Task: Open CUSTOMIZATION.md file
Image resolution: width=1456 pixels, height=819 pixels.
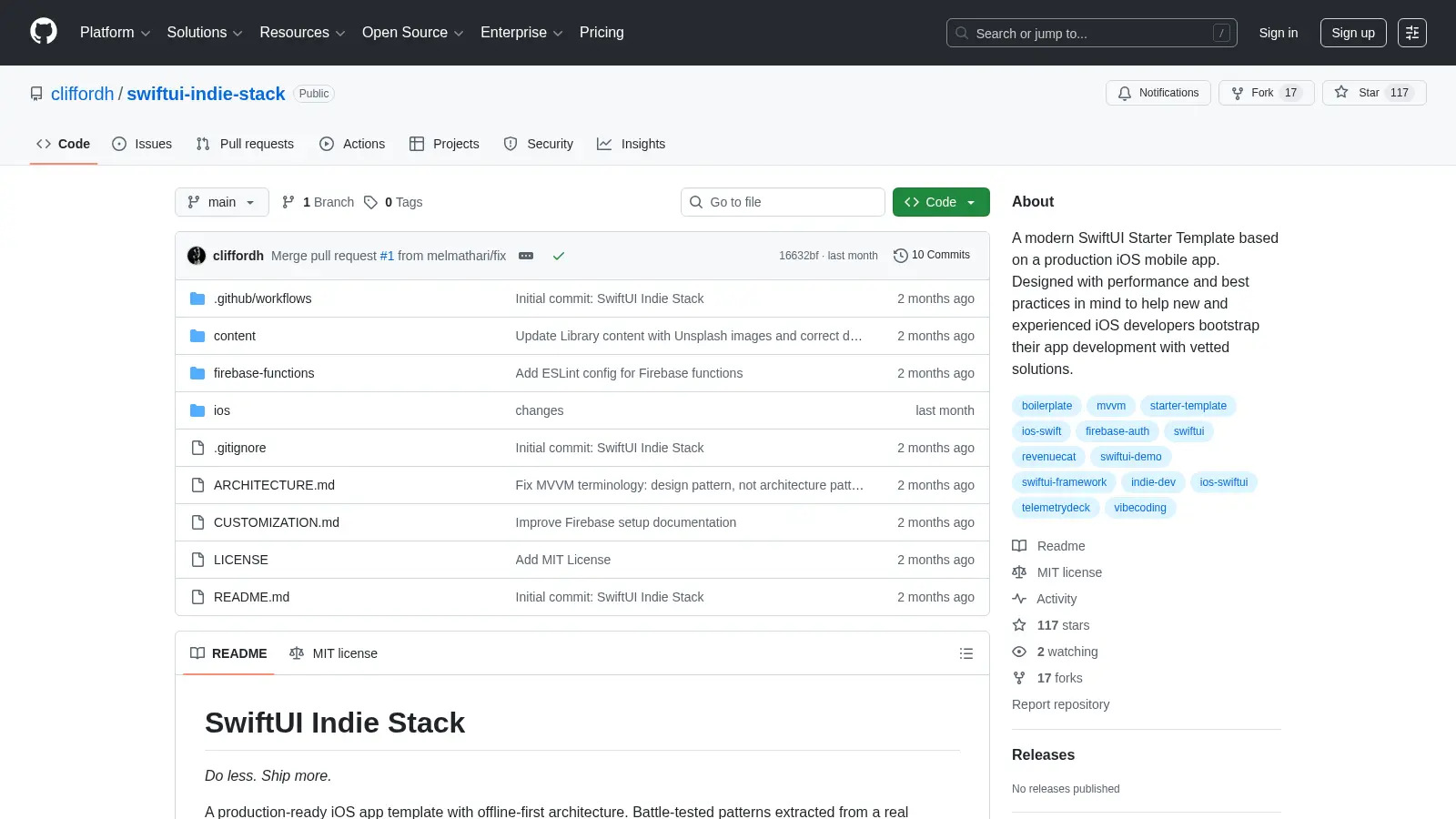Action: click(x=277, y=522)
